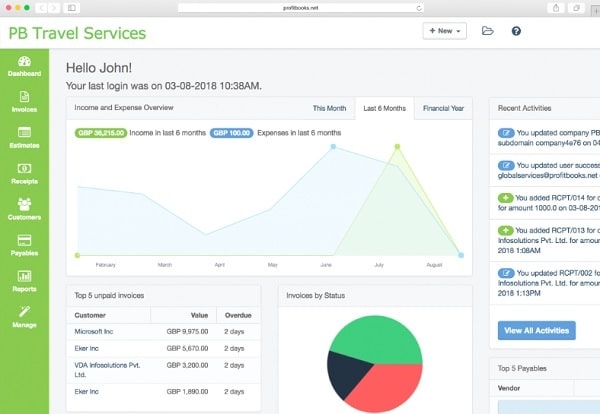The image size is (600, 414).
Task: Click the blue GBP 100.00 expenses badge
Action: (x=232, y=133)
